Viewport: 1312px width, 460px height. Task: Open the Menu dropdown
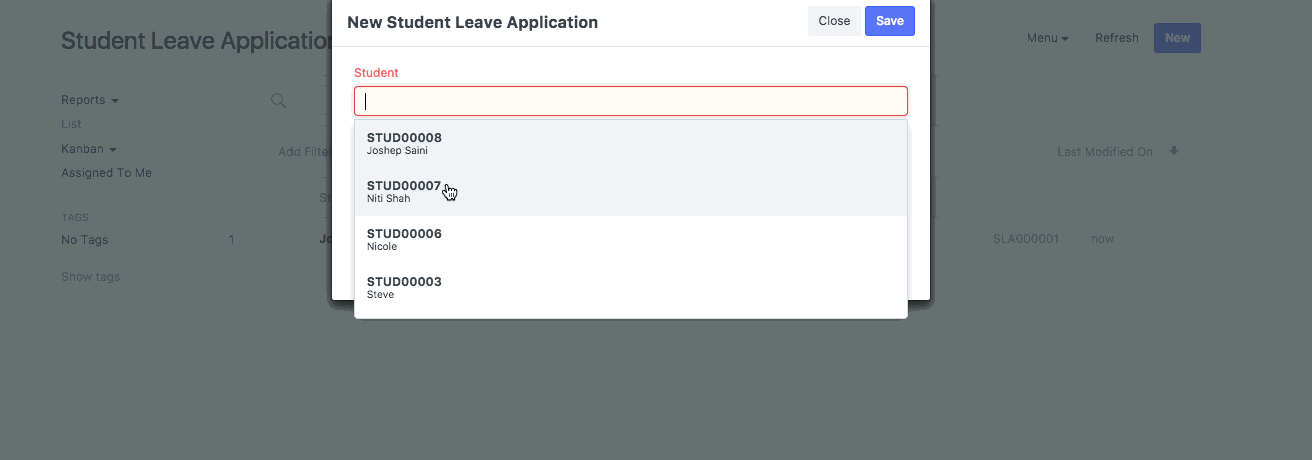(1047, 38)
